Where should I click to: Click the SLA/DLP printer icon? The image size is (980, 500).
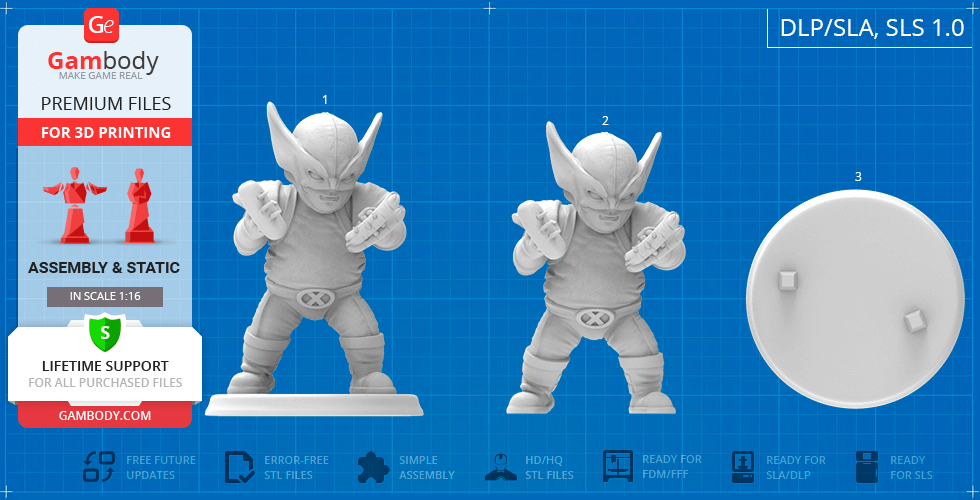[x=743, y=468]
